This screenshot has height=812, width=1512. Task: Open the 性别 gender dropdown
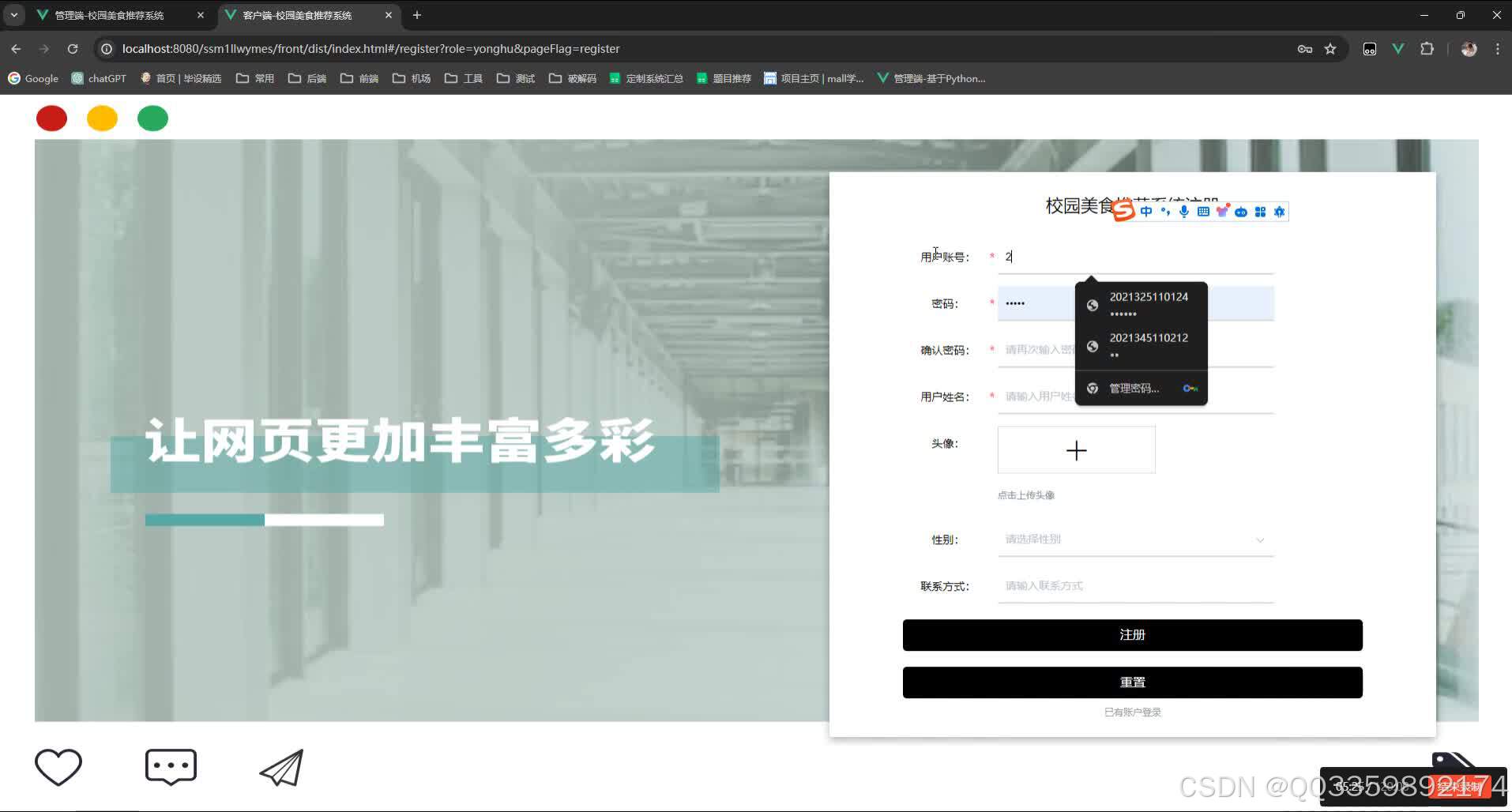coord(1135,539)
